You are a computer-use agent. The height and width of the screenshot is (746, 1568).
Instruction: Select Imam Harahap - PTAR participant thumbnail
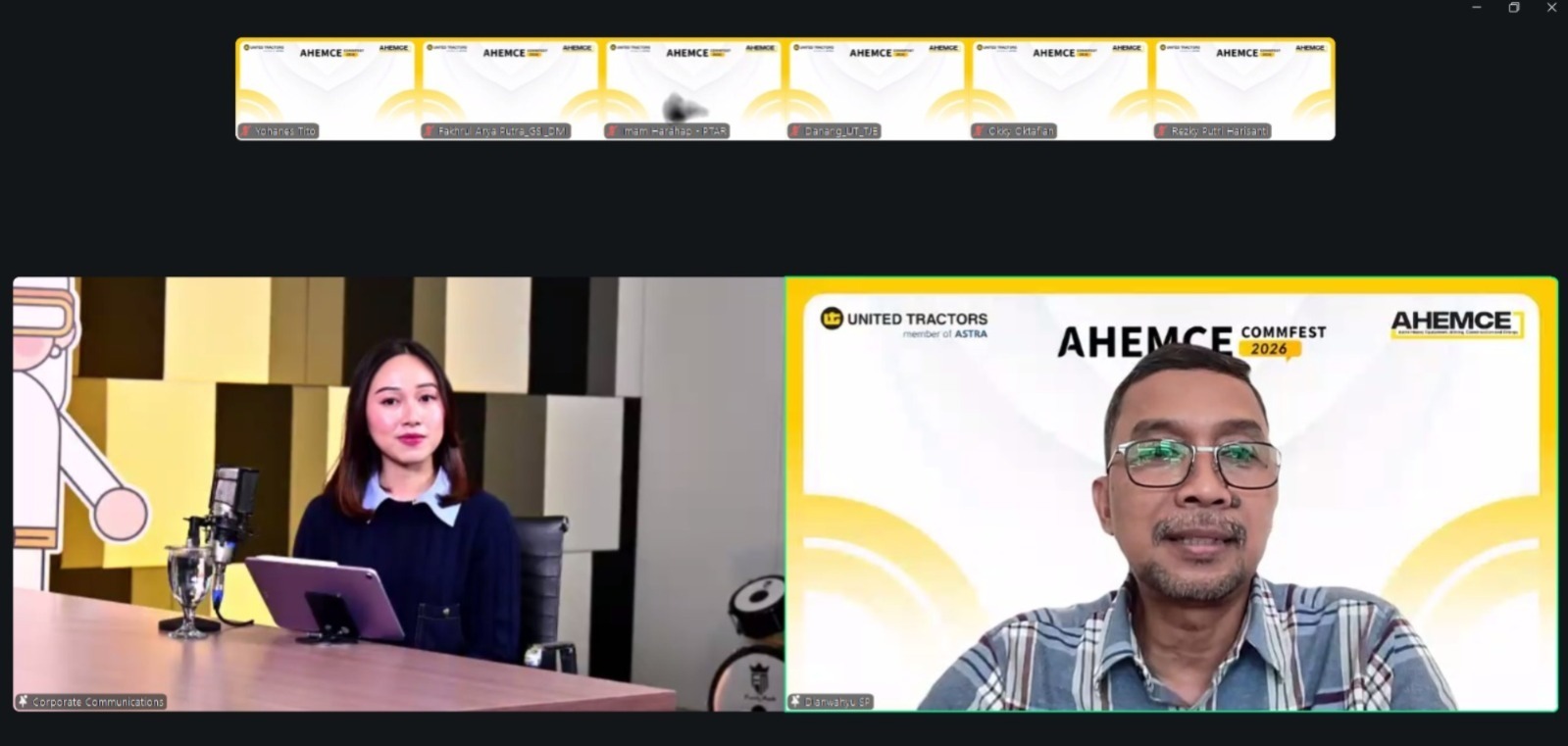tap(693, 89)
